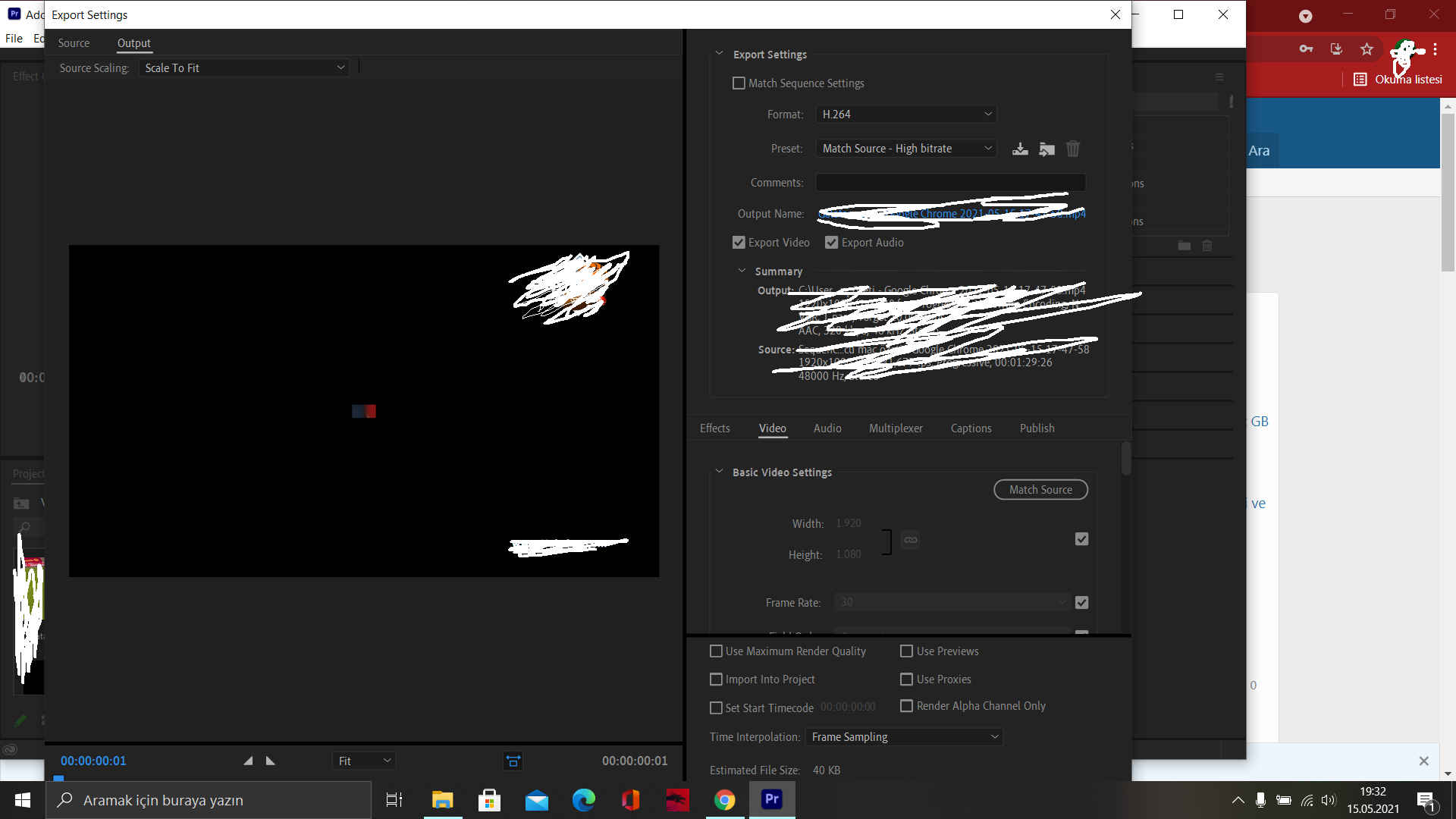Enable Use Maximum Render Quality

click(x=716, y=651)
